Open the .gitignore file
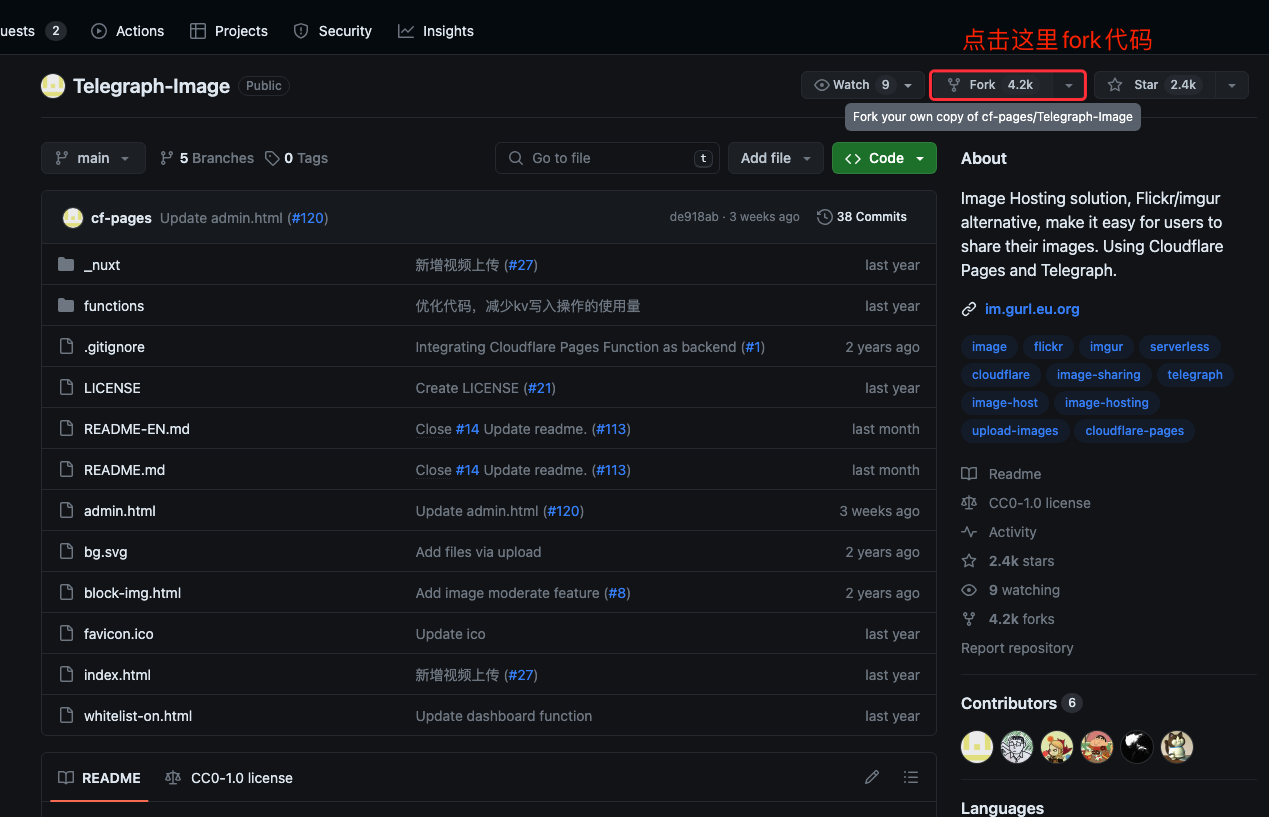 114,347
